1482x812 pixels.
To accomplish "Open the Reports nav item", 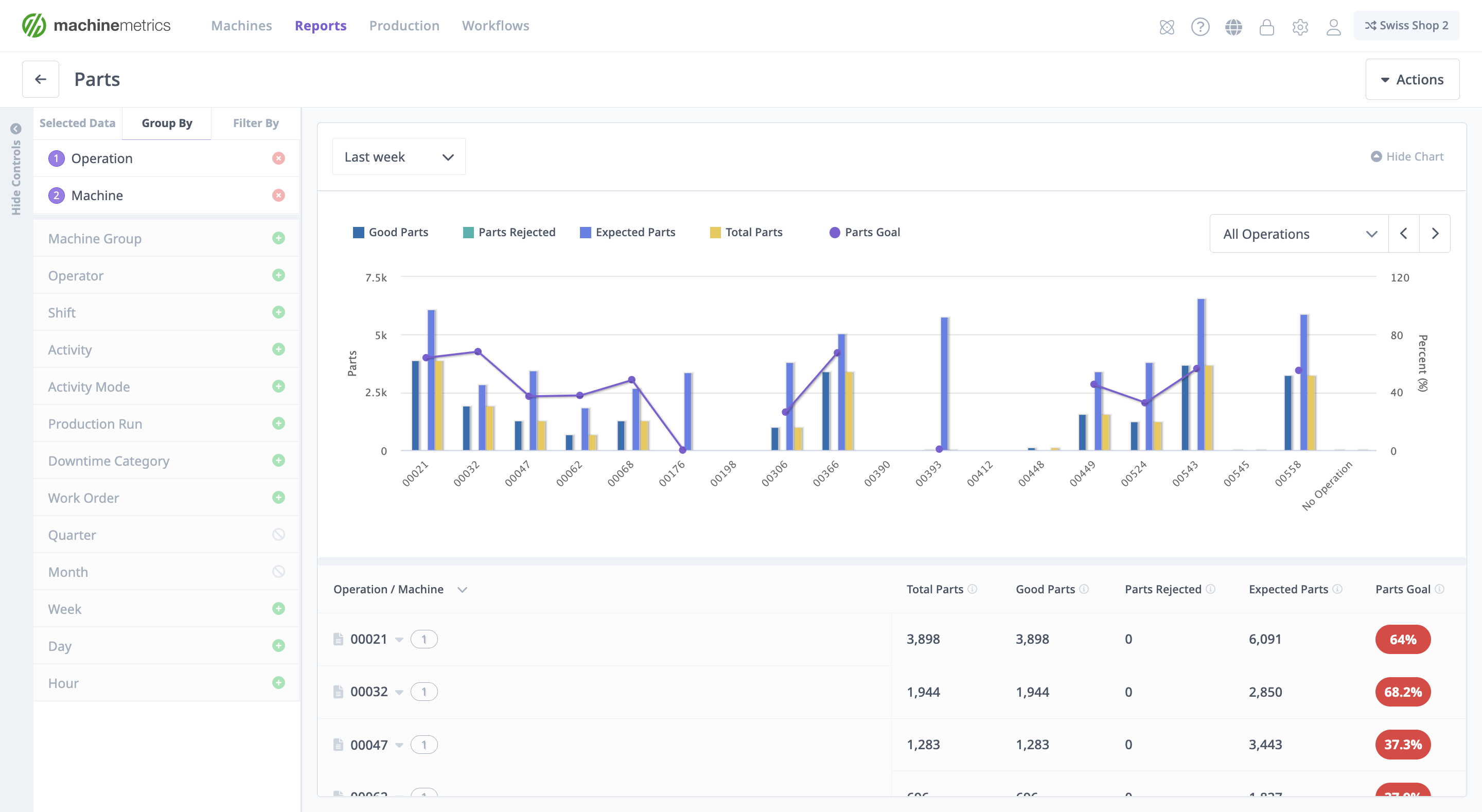I will click(x=321, y=26).
